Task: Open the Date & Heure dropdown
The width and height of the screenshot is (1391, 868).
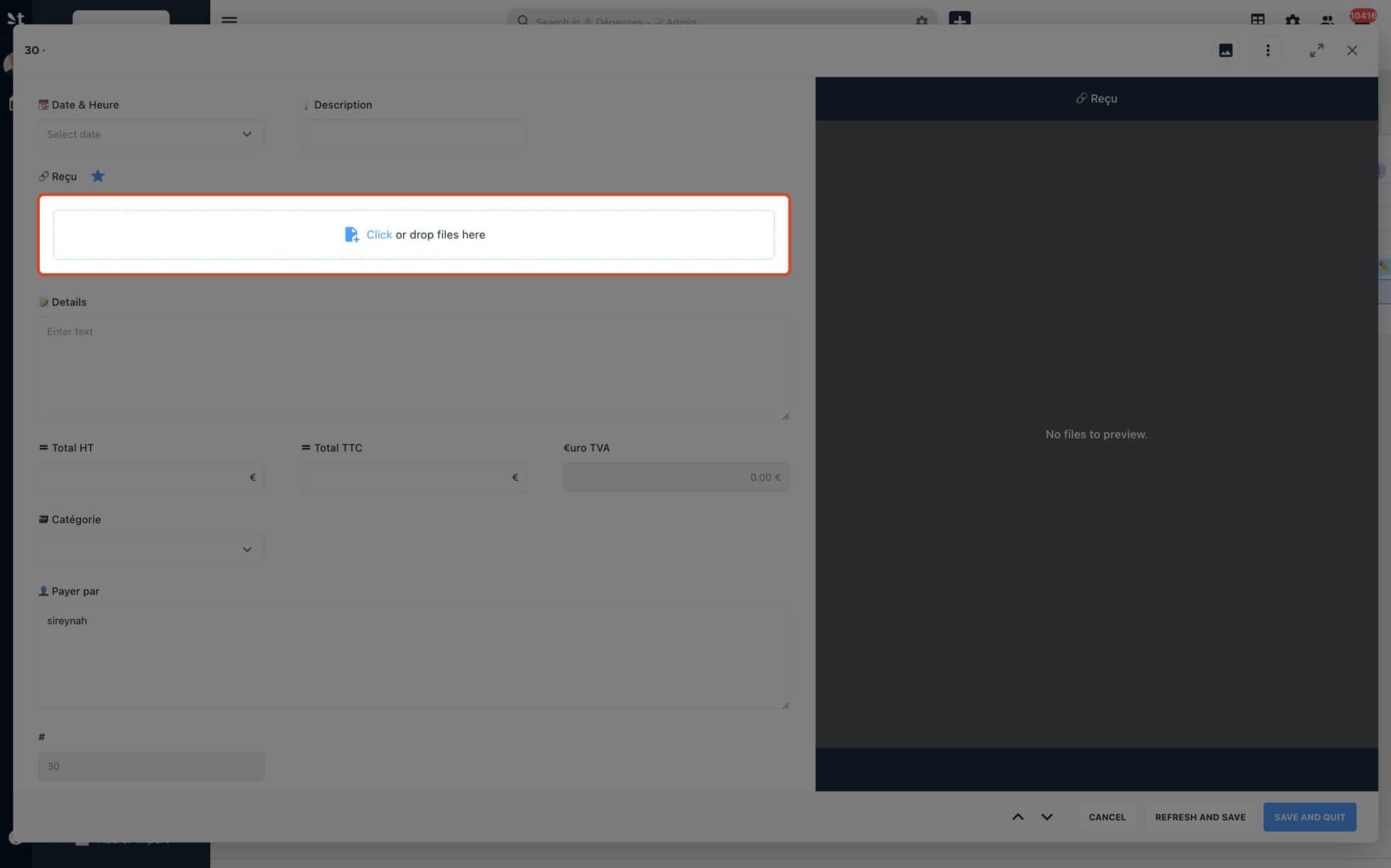Action: pyautogui.click(x=150, y=134)
